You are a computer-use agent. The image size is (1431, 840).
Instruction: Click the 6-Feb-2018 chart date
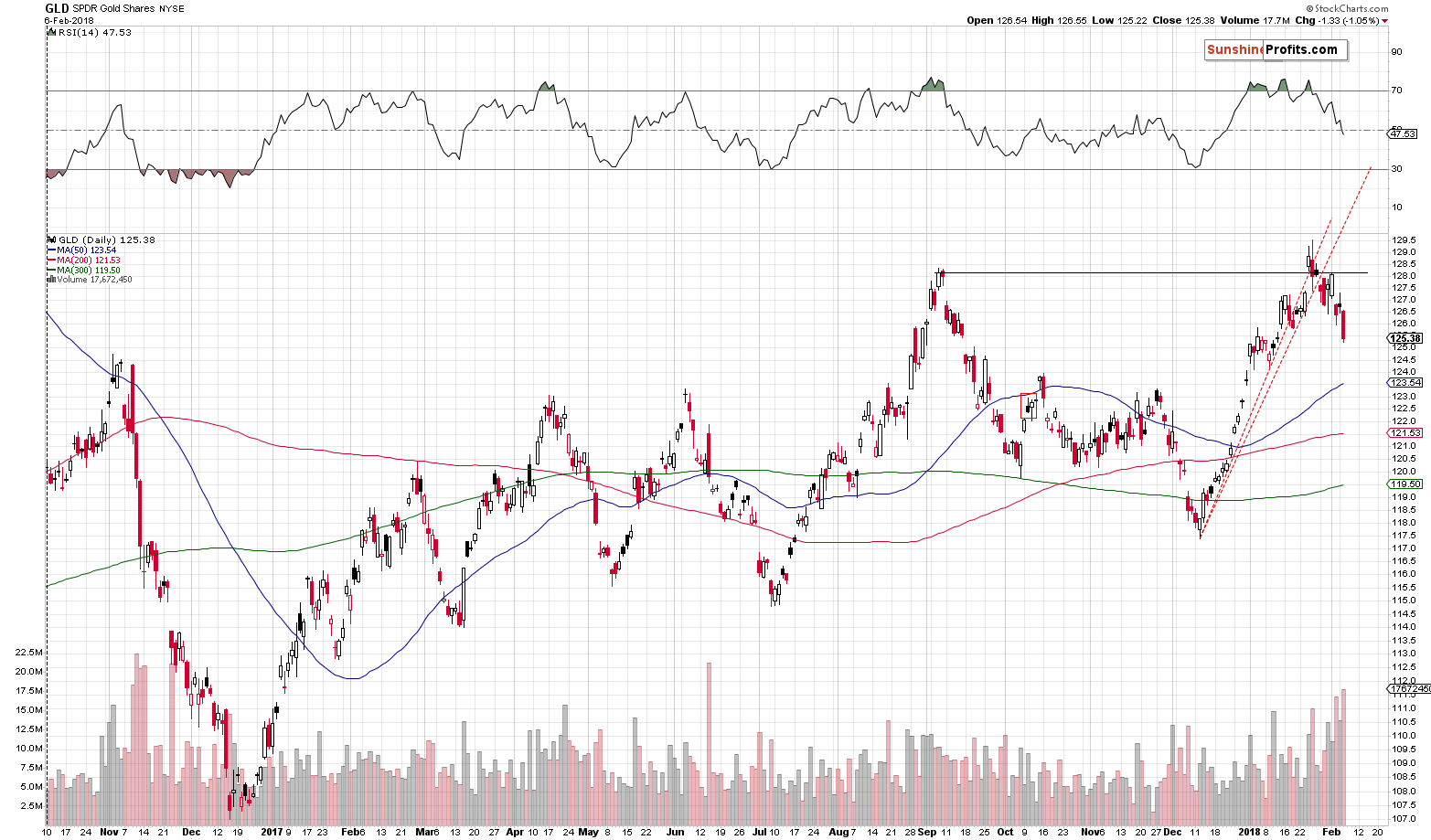point(69,20)
